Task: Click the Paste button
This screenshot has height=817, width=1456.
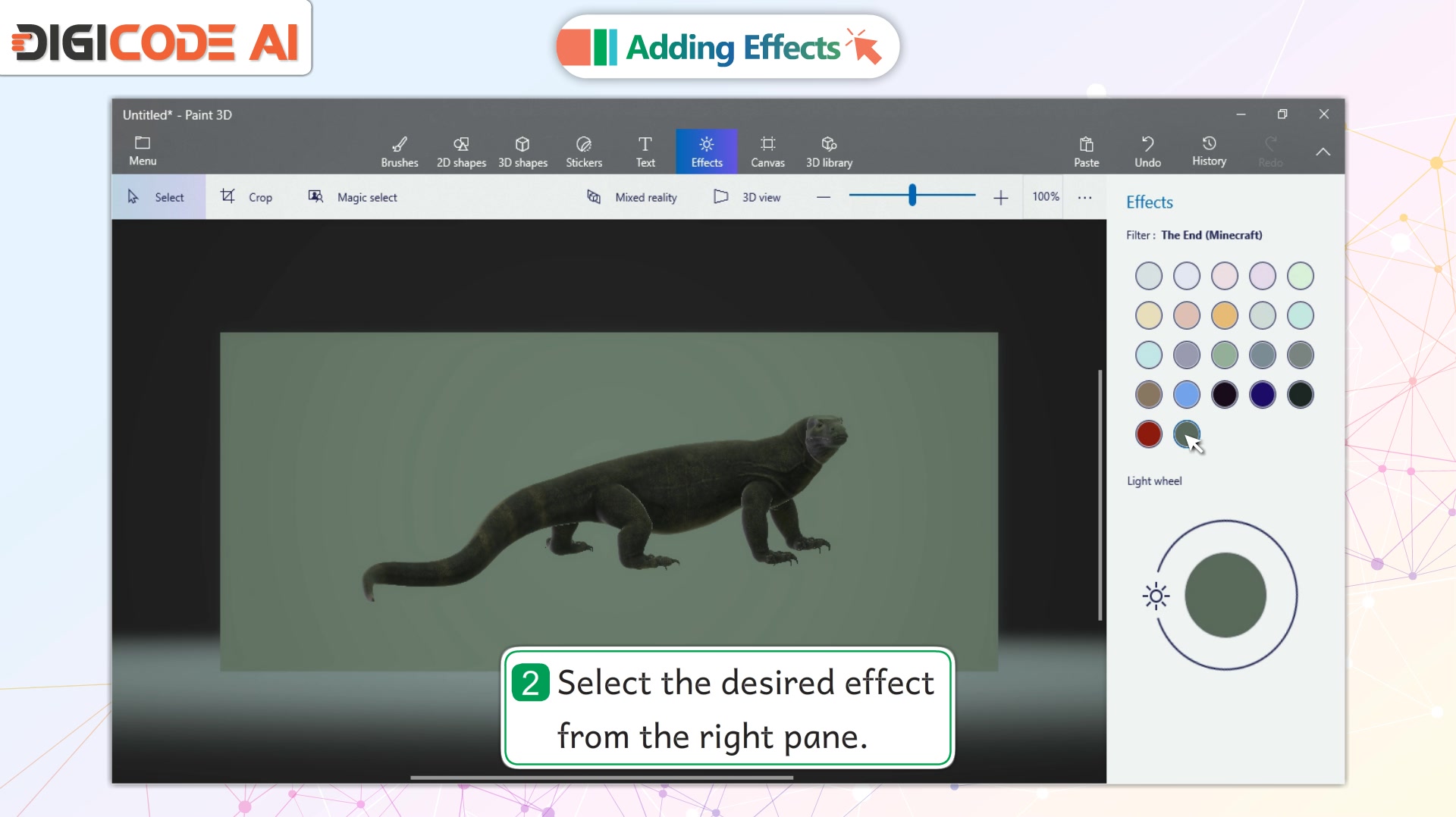Action: [x=1086, y=152]
